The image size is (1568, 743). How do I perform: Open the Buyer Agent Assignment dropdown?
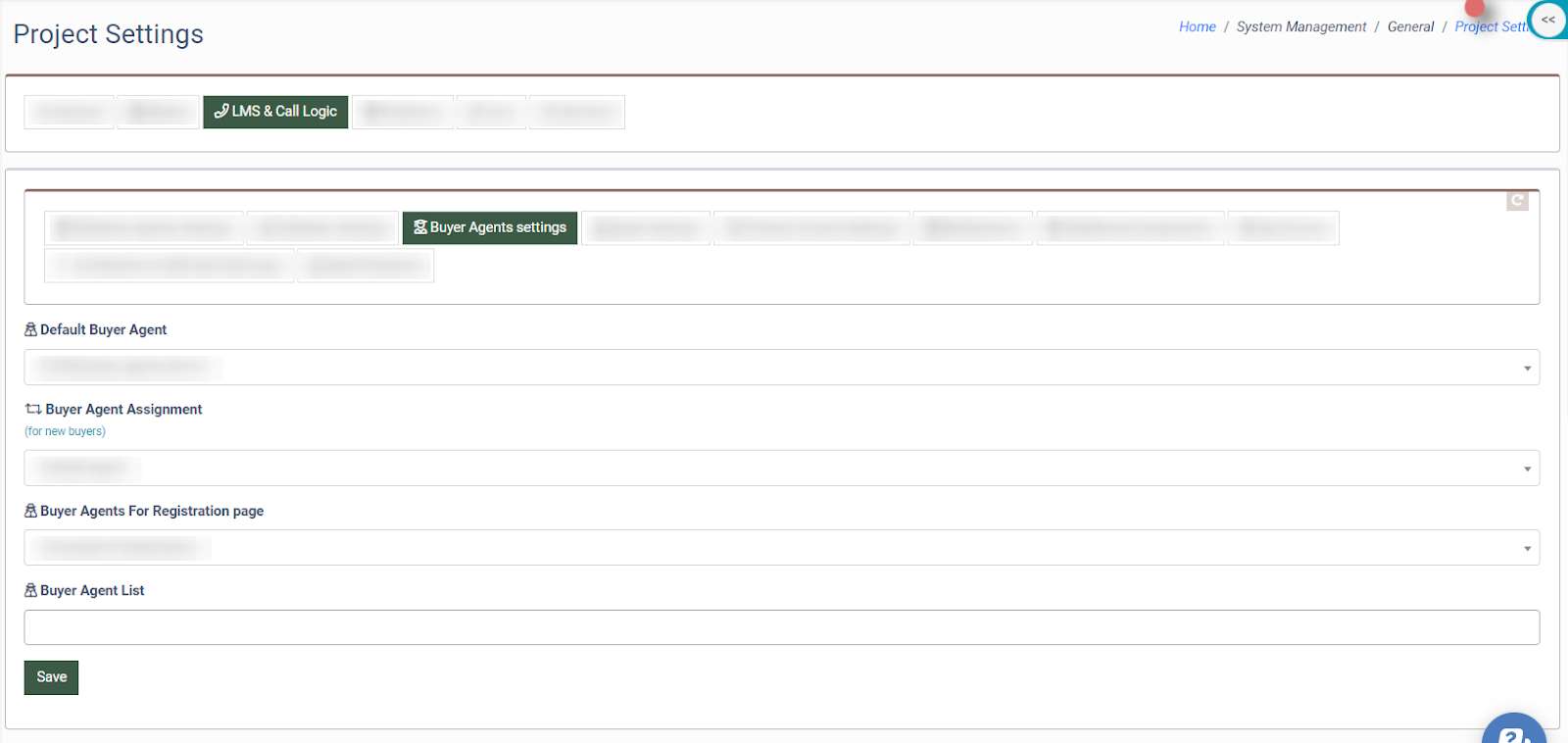click(x=1526, y=469)
